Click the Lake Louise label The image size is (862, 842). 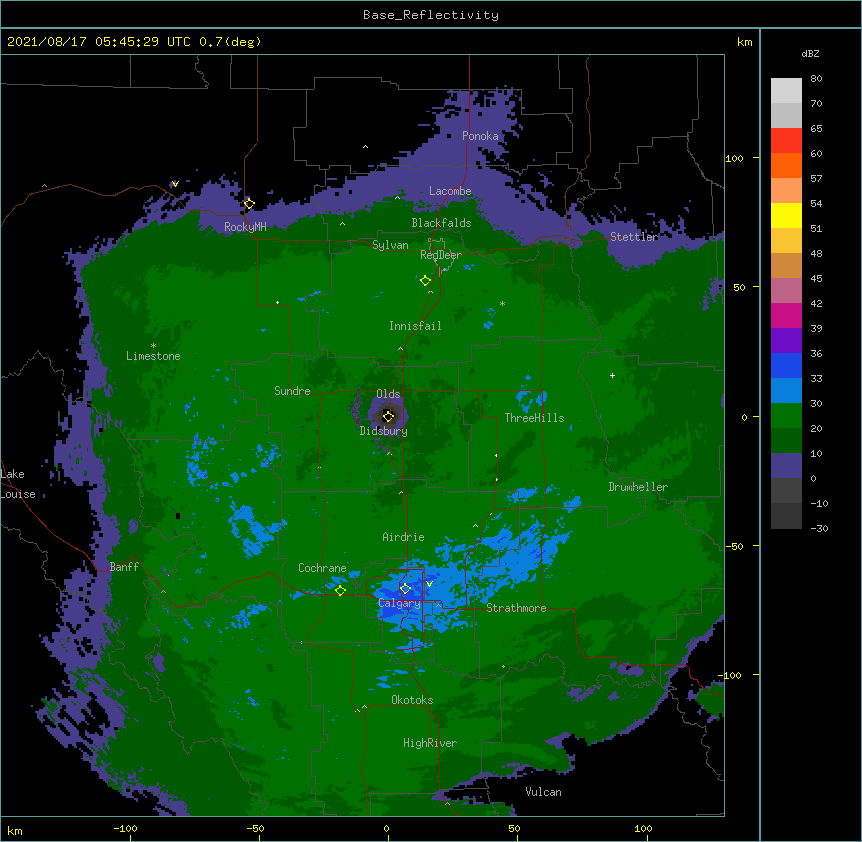pos(18,484)
